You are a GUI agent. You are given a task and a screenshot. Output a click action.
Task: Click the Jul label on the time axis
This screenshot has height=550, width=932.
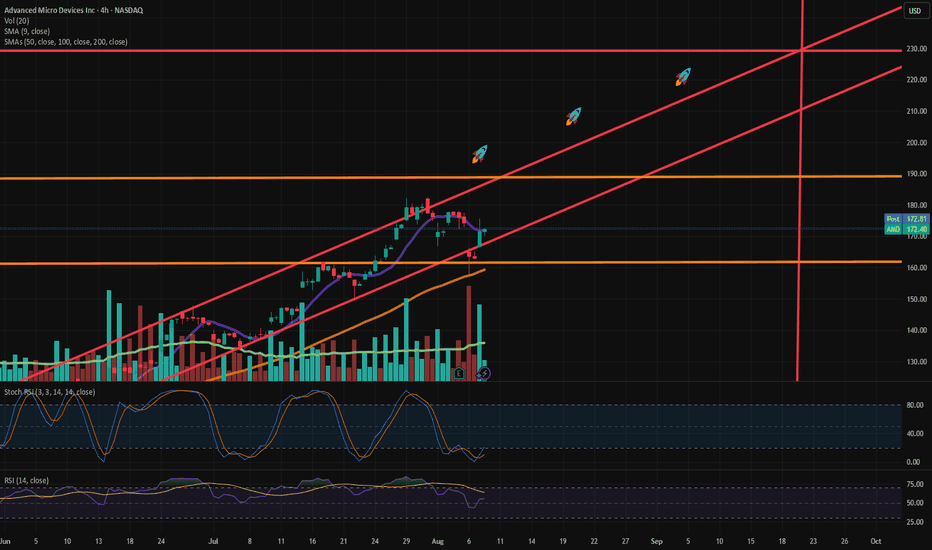pyautogui.click(x=213, y=542)
